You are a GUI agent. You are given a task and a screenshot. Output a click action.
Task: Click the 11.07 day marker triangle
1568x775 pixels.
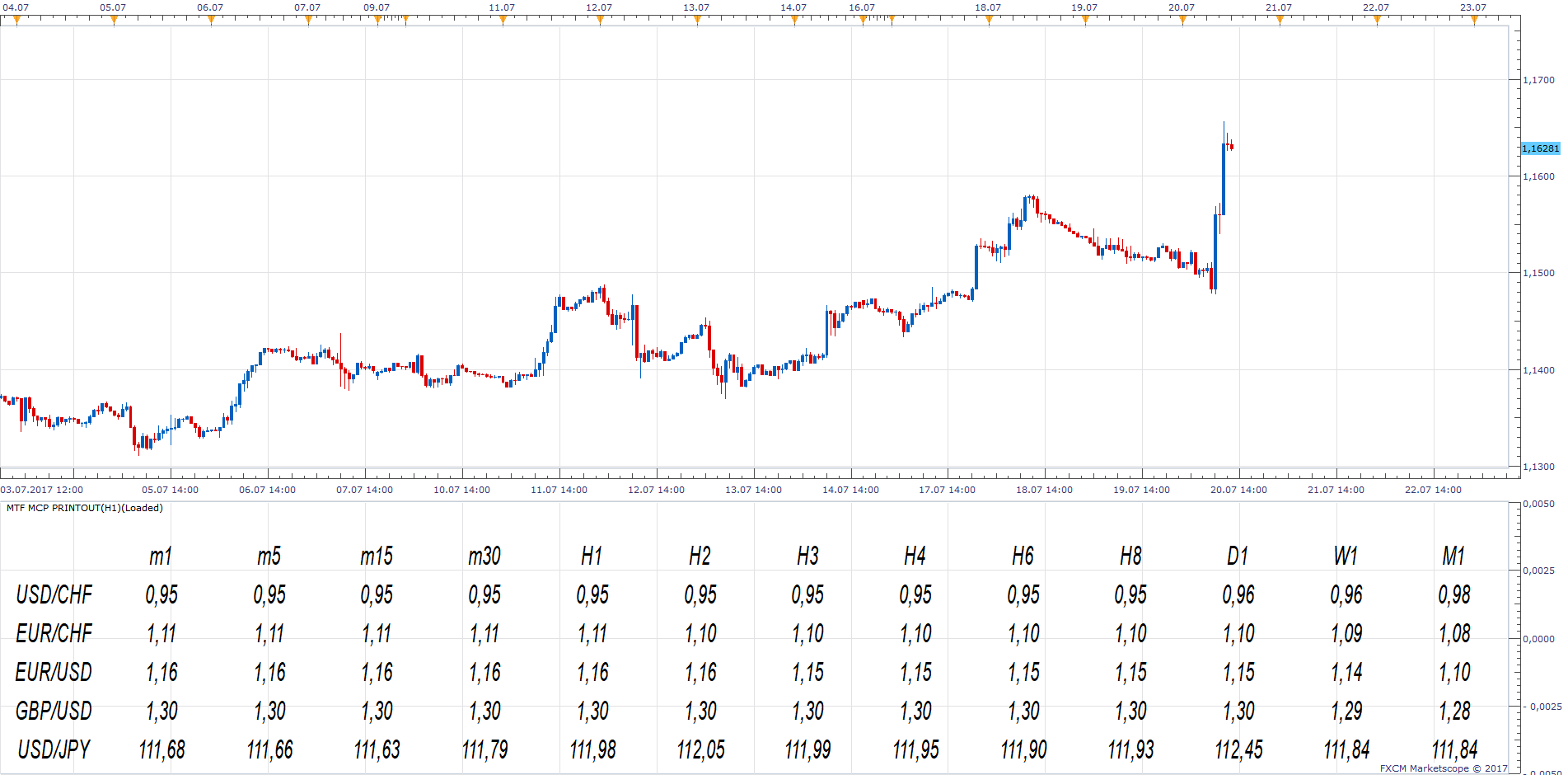pos(503,21)
